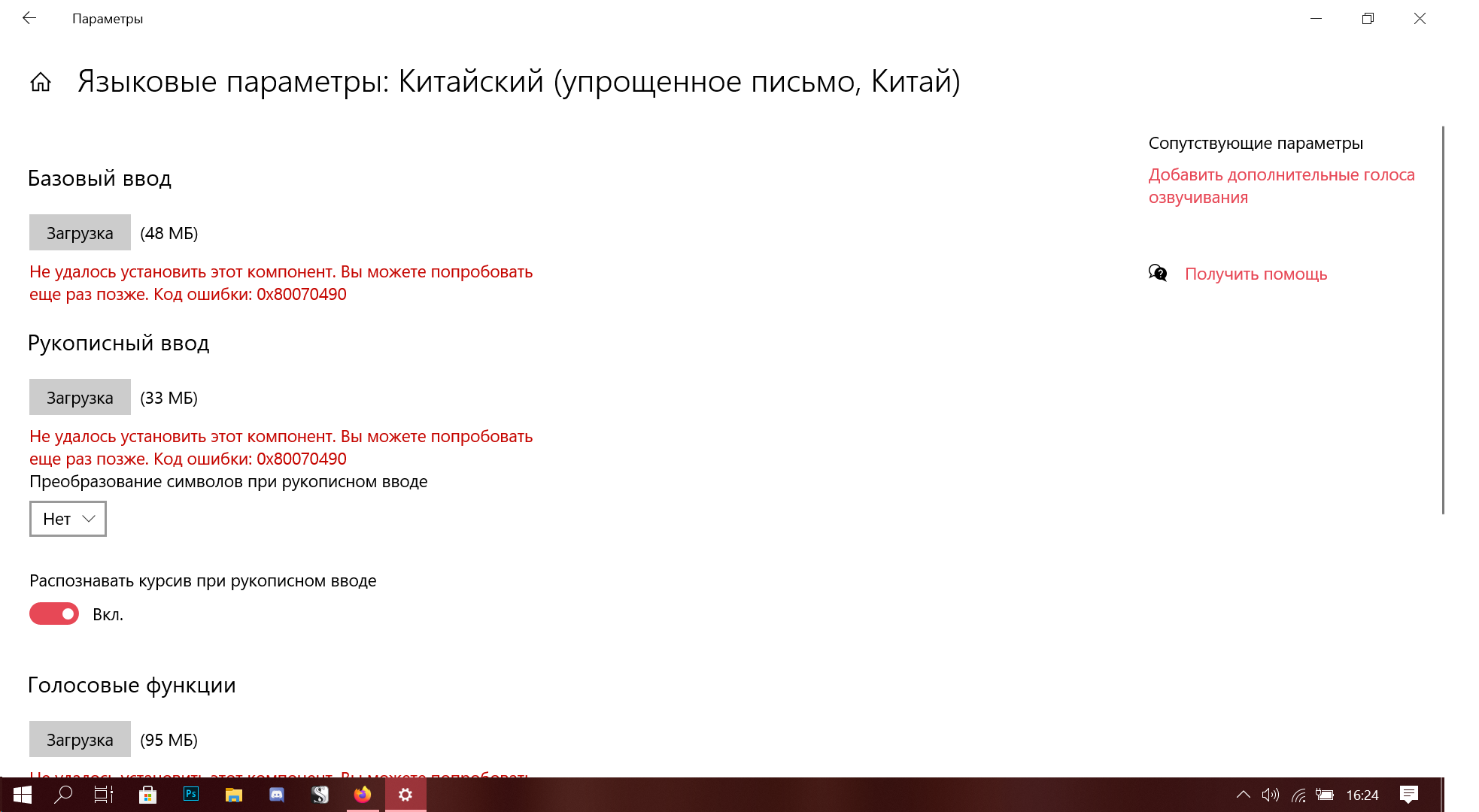Open taskbar search magnifier
This screenshot has width=1479, height=812.
[63, 795]
